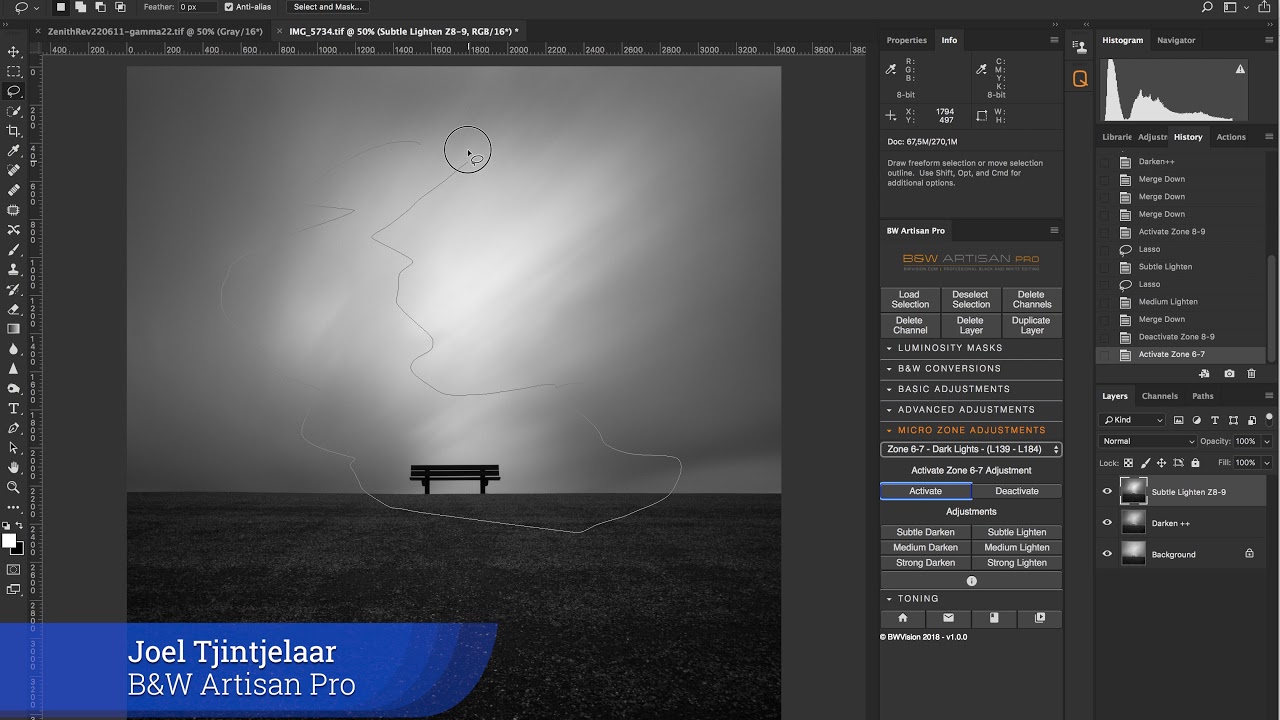
Task: Click Subtract from selection mode icon
Action: (x=100, y=7)
